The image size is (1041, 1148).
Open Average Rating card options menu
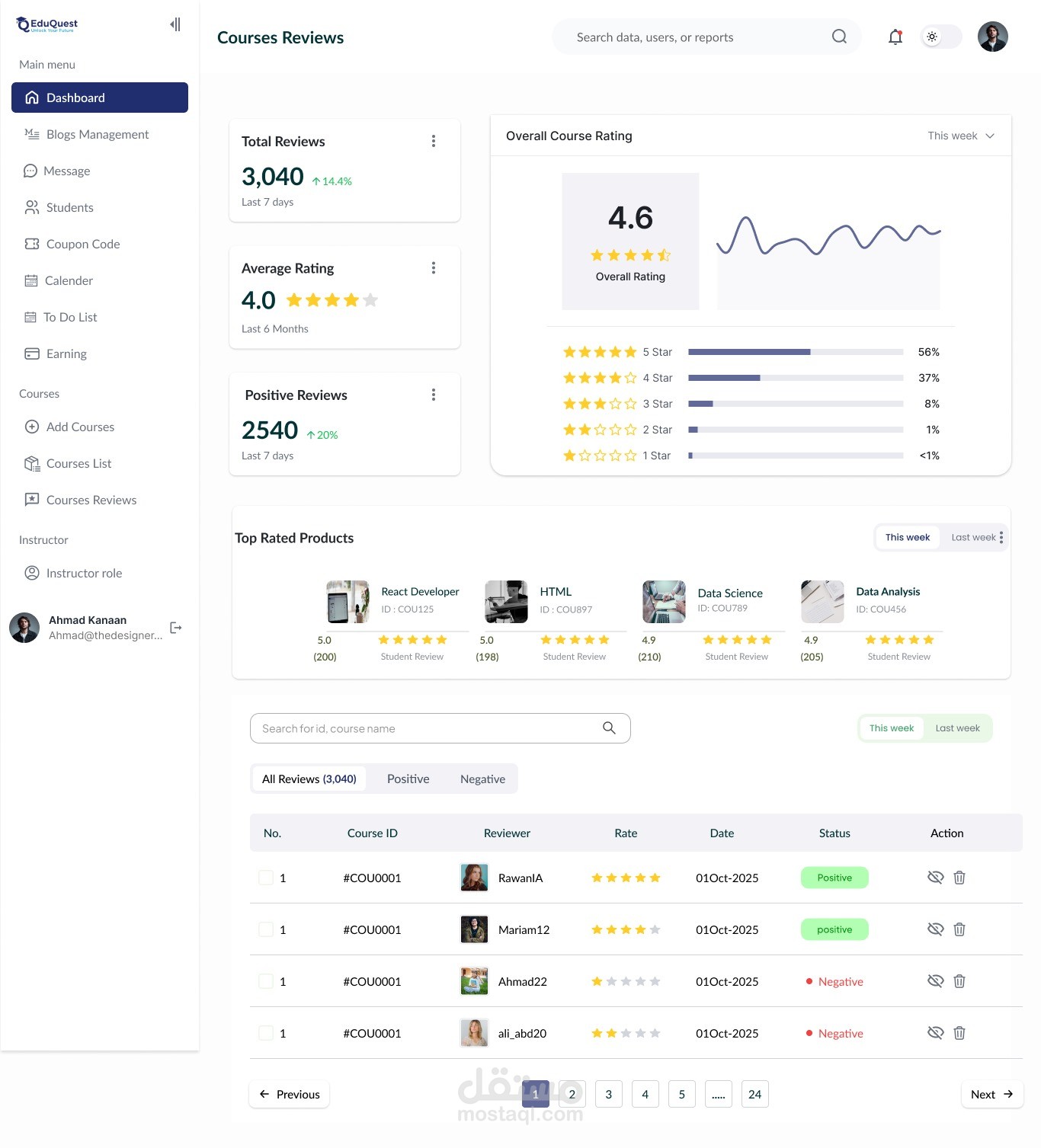click(434, 268)
